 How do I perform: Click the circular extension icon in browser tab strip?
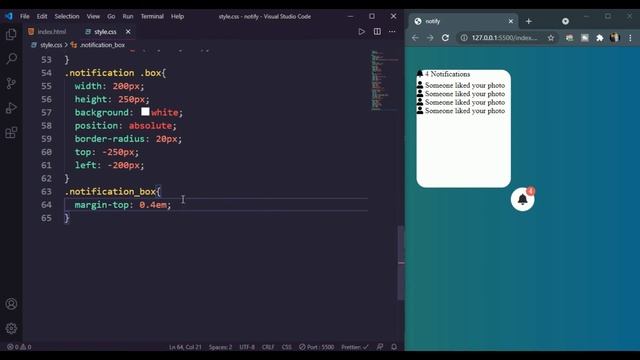coord(565,21)
